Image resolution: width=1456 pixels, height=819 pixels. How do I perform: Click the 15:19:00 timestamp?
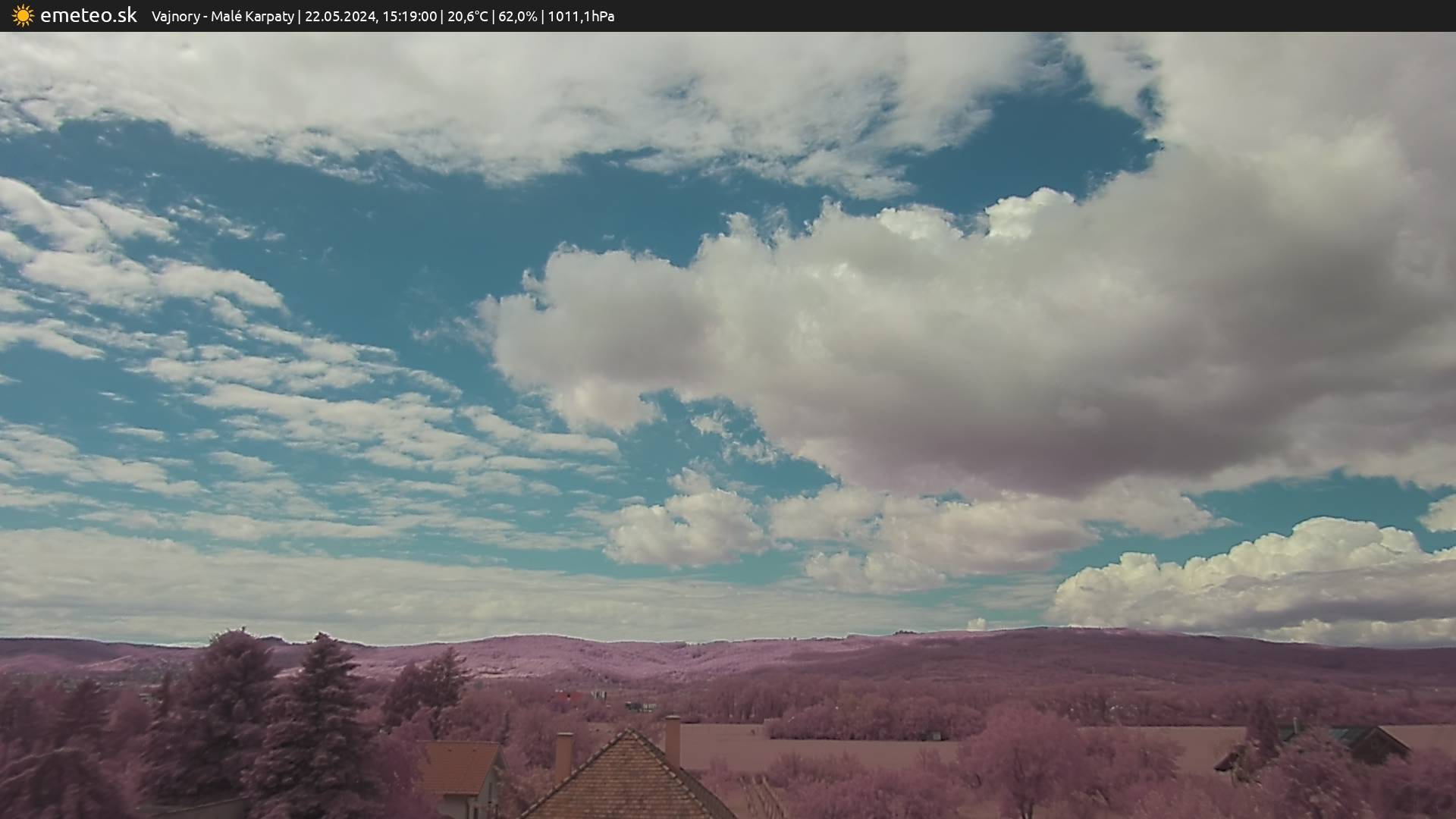tap(409, 16)
